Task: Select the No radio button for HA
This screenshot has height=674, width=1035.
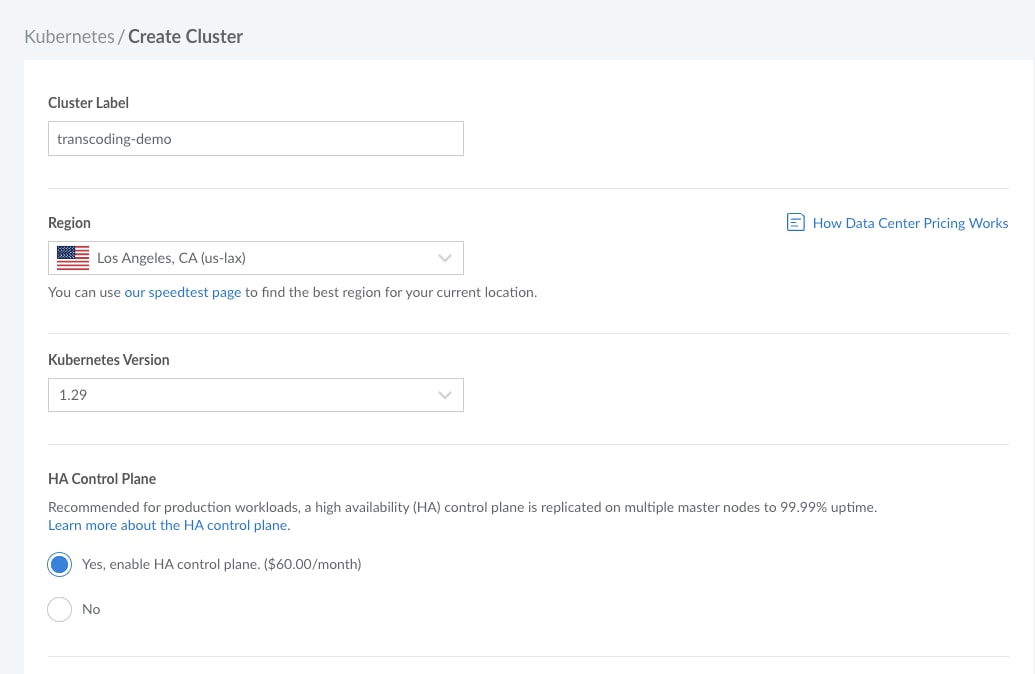Action: 60,609
